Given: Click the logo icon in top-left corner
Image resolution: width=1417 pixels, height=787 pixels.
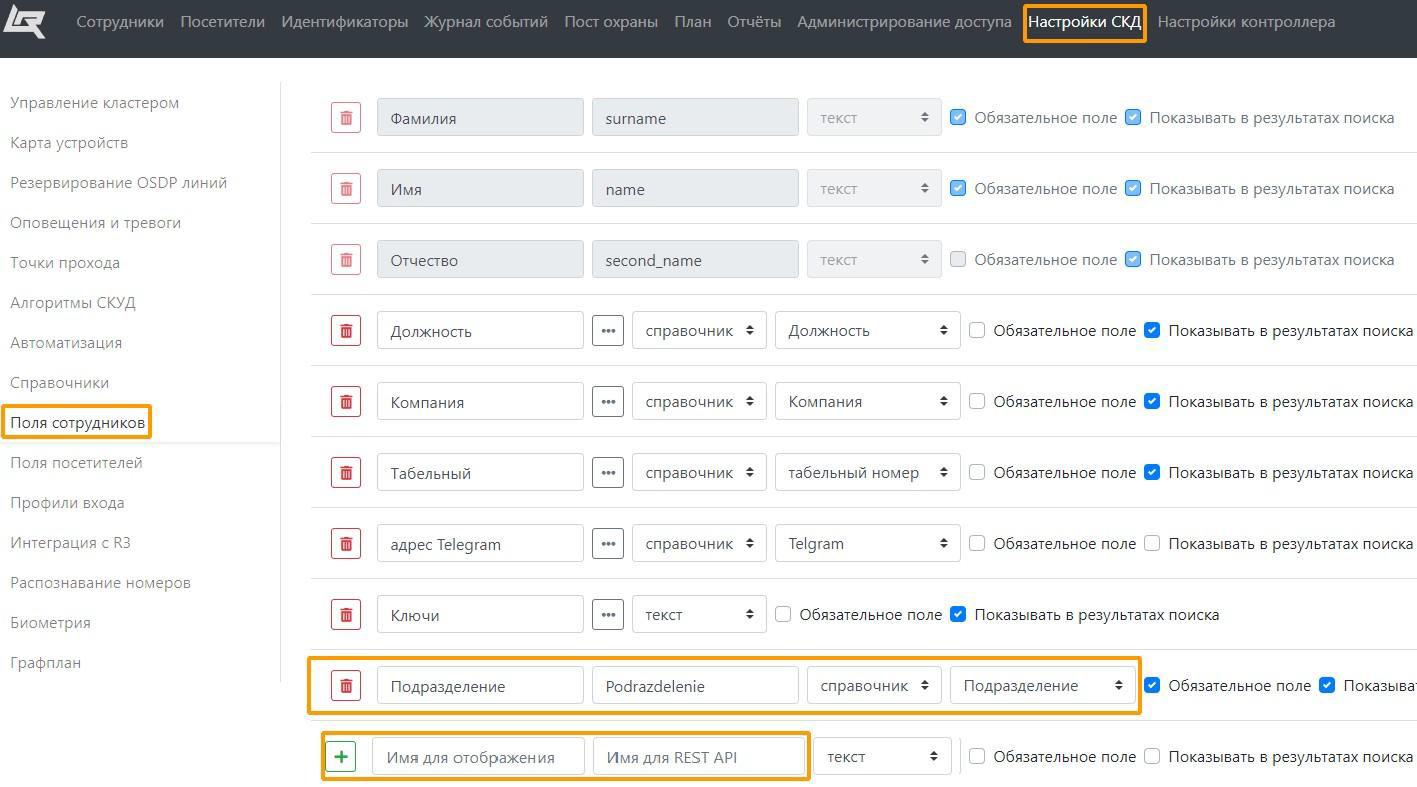Looking at the screenshot, I should point(24,21).
